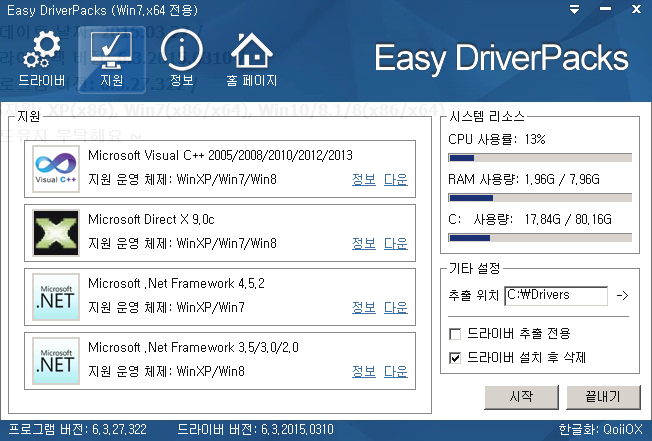Close the Easy DriverPacks window
652x441 pixels.
click(x=636, y=10)
